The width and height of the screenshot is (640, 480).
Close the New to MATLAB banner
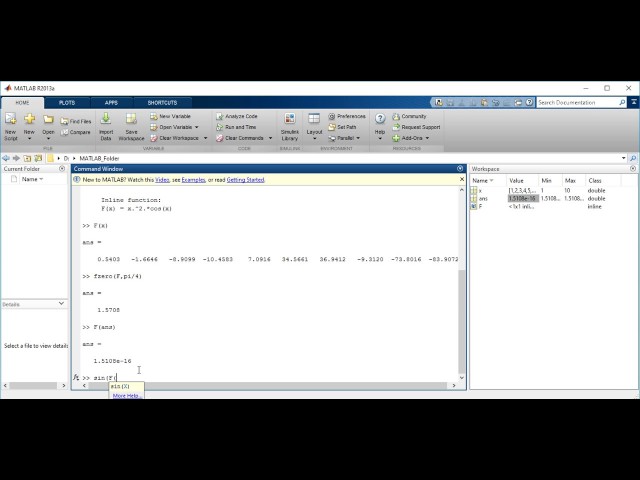[x=462, y=179]
